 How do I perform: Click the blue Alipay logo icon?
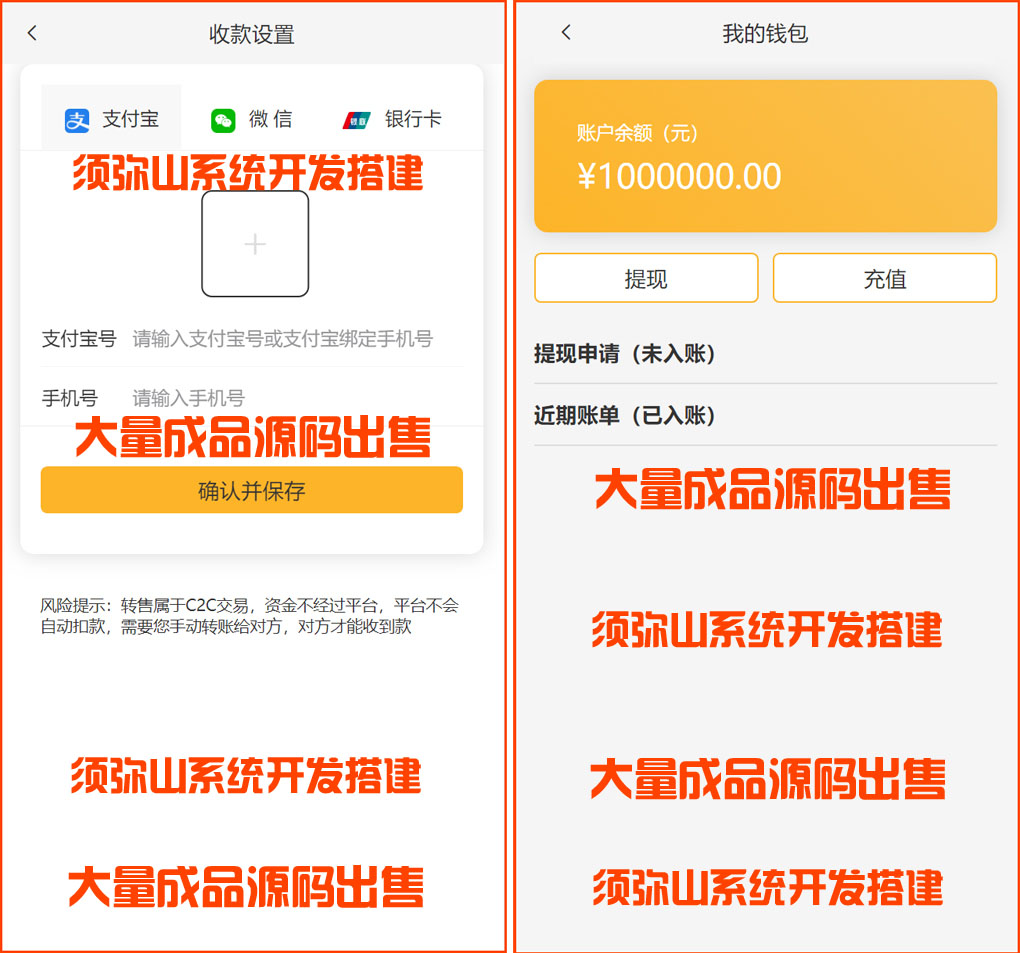77,120
